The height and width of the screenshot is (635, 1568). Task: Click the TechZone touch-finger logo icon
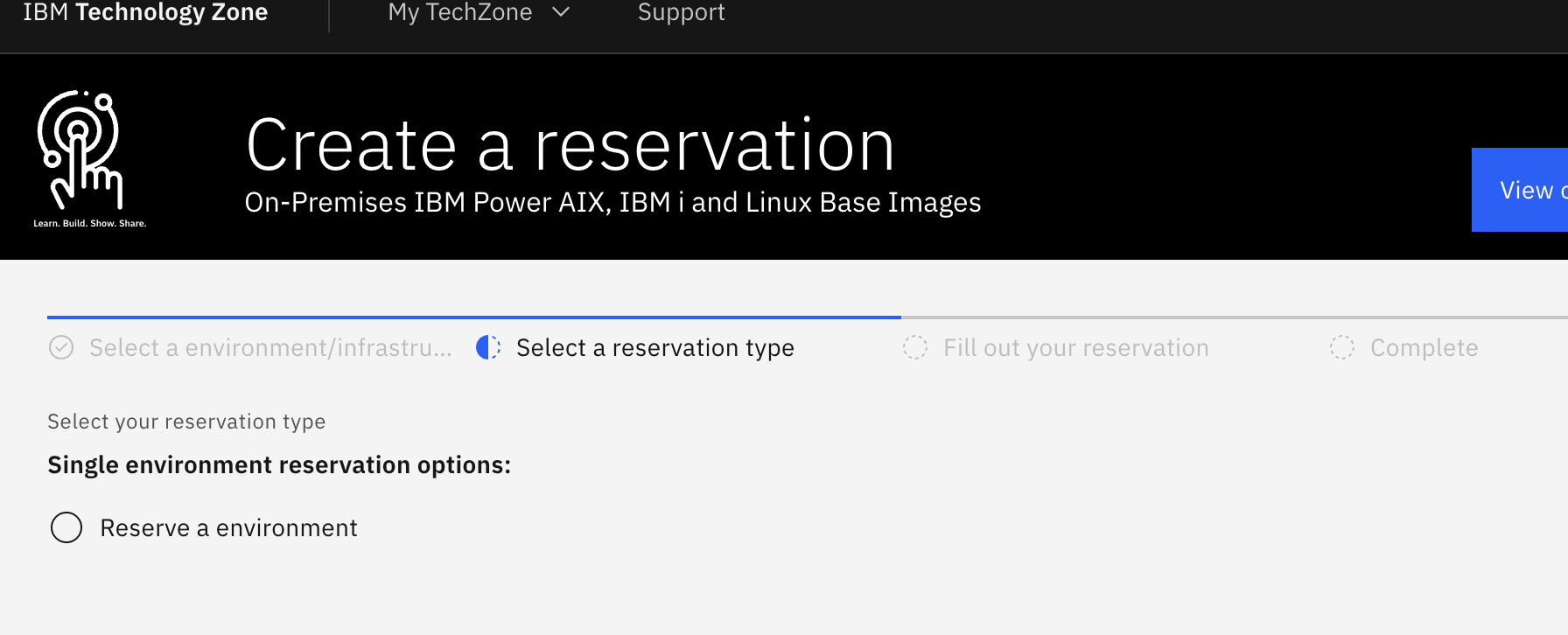click(x=80, y=150)
